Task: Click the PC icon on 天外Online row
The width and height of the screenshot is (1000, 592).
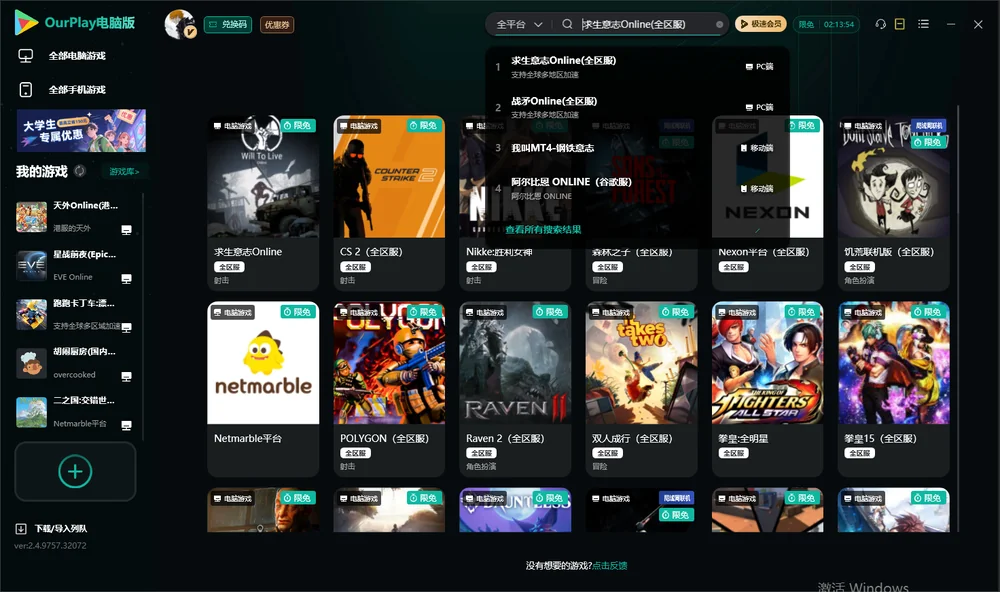Action: coord(126,230)
